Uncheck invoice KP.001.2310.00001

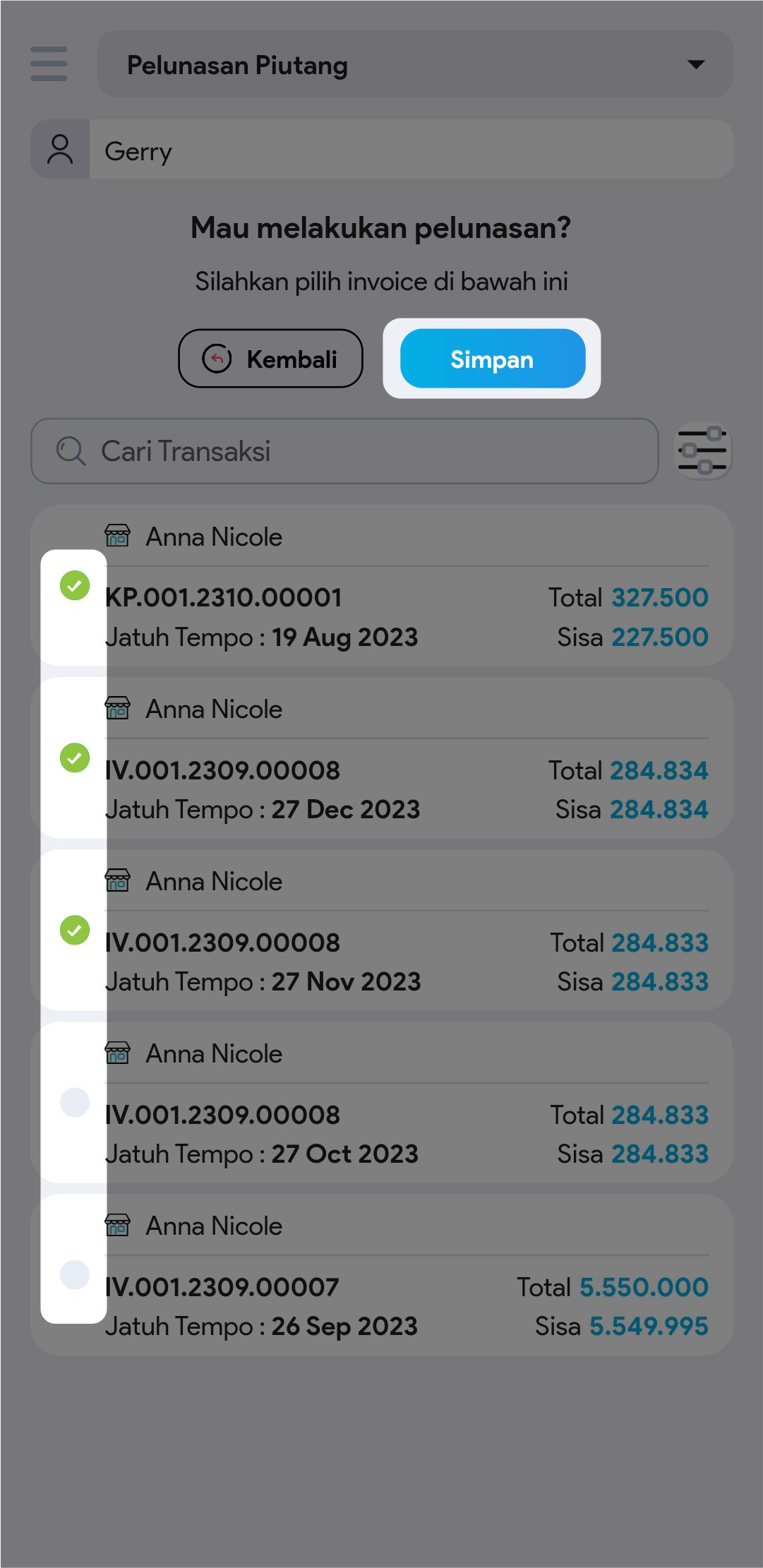(75, 585)
